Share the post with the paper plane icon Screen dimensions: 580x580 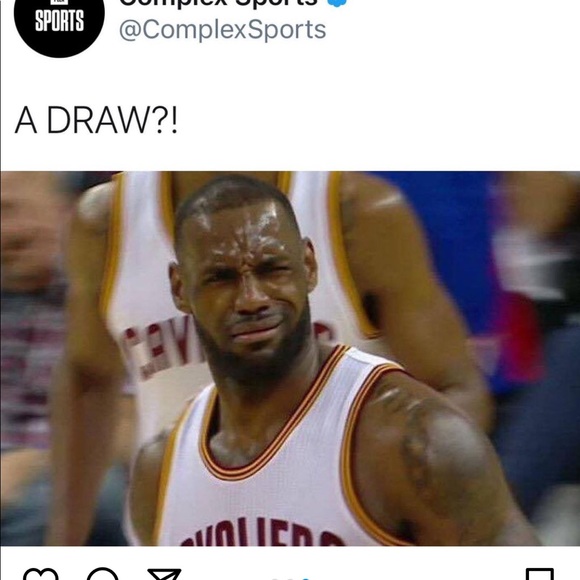164,574
